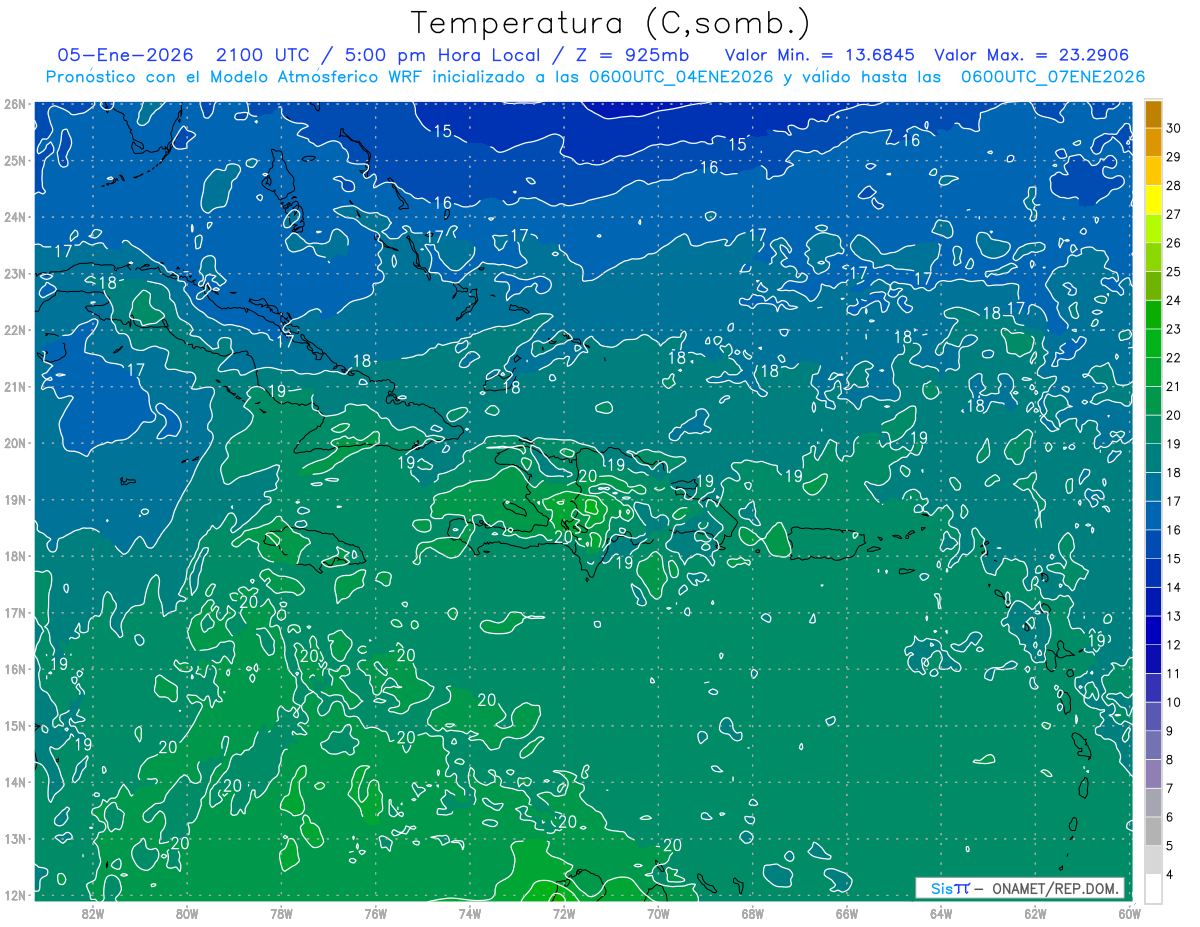Click the "0600UTC_07ENE2026" valid-until time
Screen dimensions: 1200x927
pyautogui.click(x=1053, y=77)
